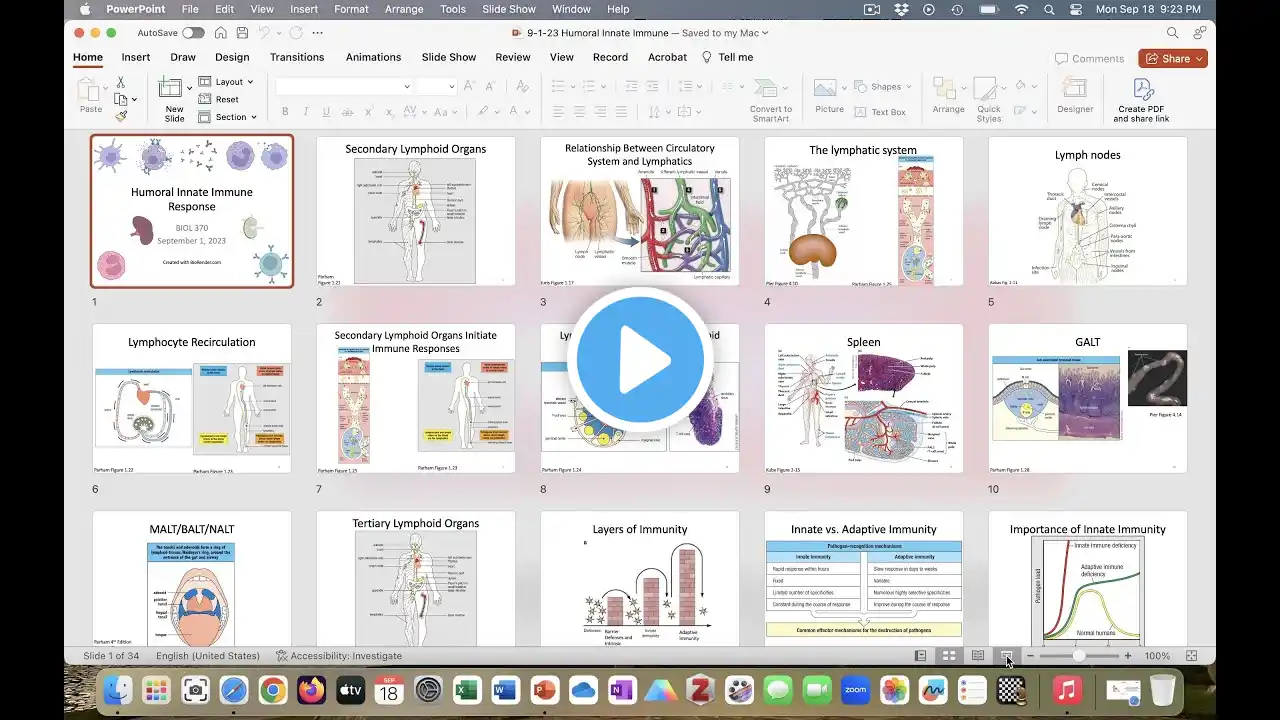Select the Secondary Lymphoid Organs slide
The height and width of the screenshot is (720, 1280).
click(x=416, y=211)
